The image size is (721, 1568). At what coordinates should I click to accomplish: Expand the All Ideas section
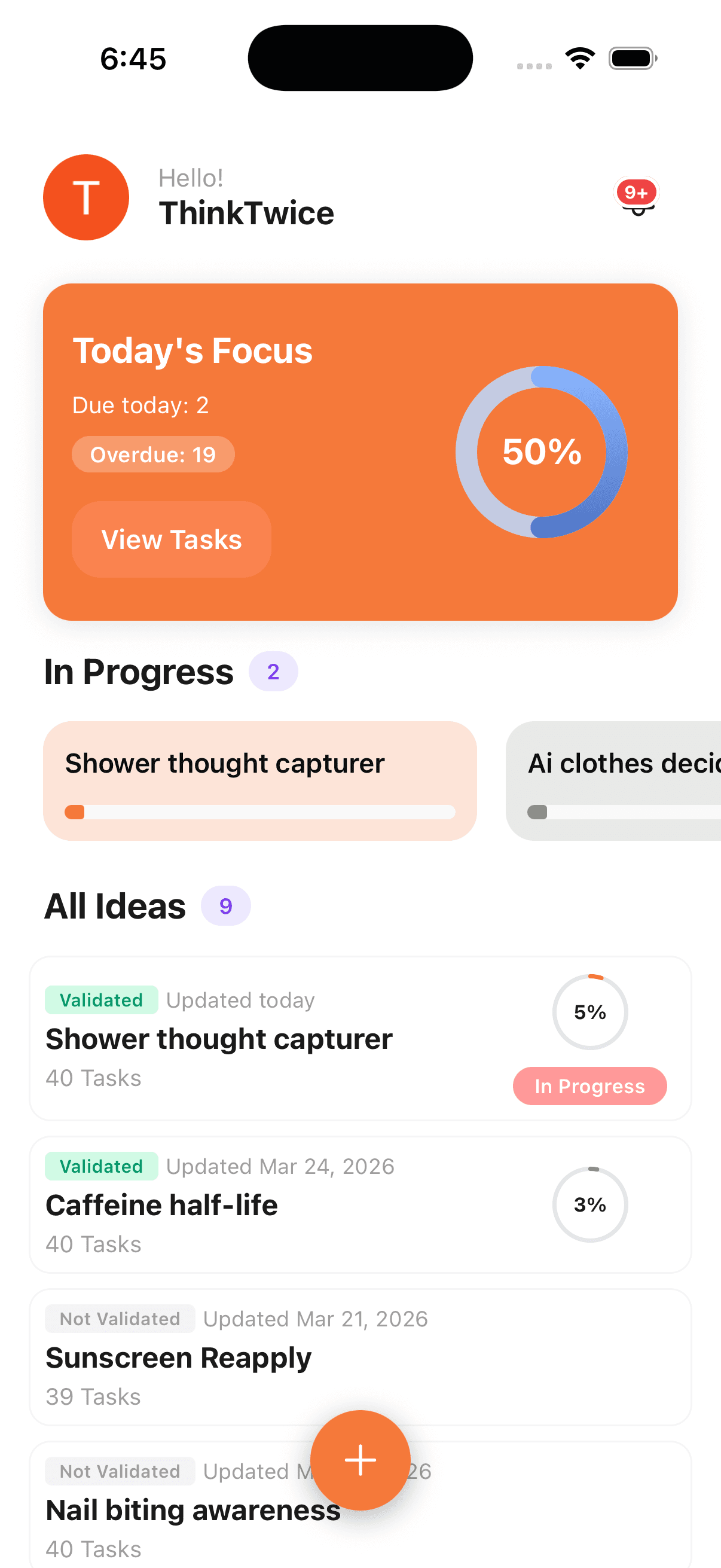pos(114,906)
